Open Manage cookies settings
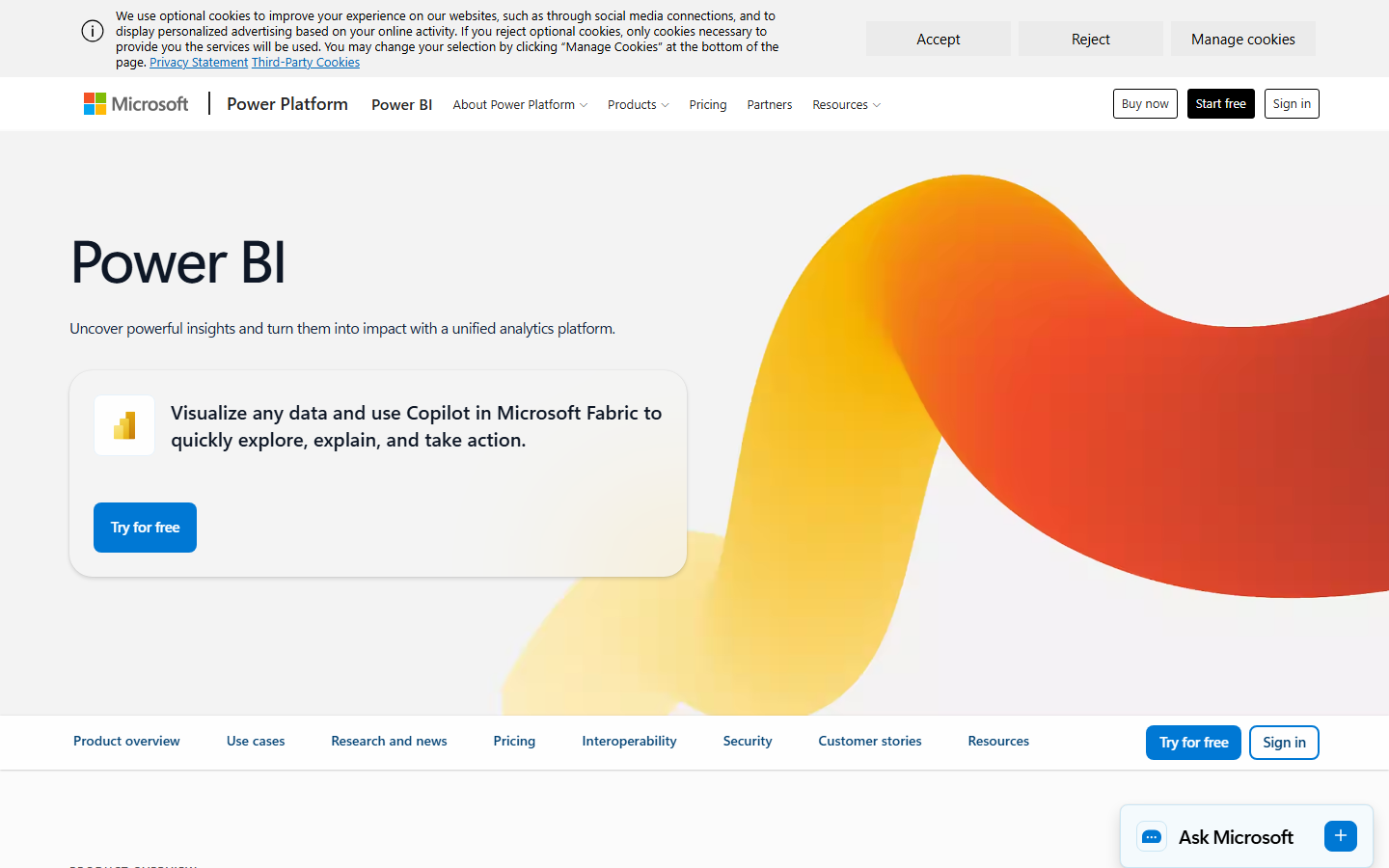The width and height of the screenshot is (1389, 868). [1243, 40]
